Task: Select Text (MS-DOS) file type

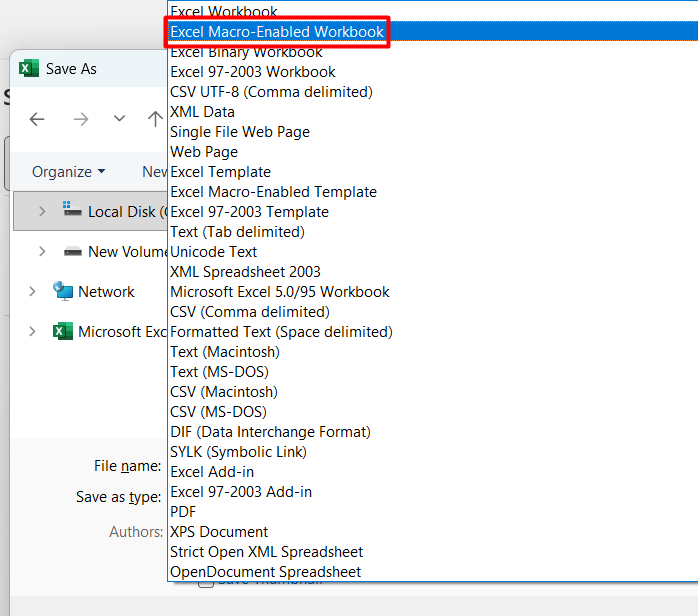Action: [x=433, y=372]
